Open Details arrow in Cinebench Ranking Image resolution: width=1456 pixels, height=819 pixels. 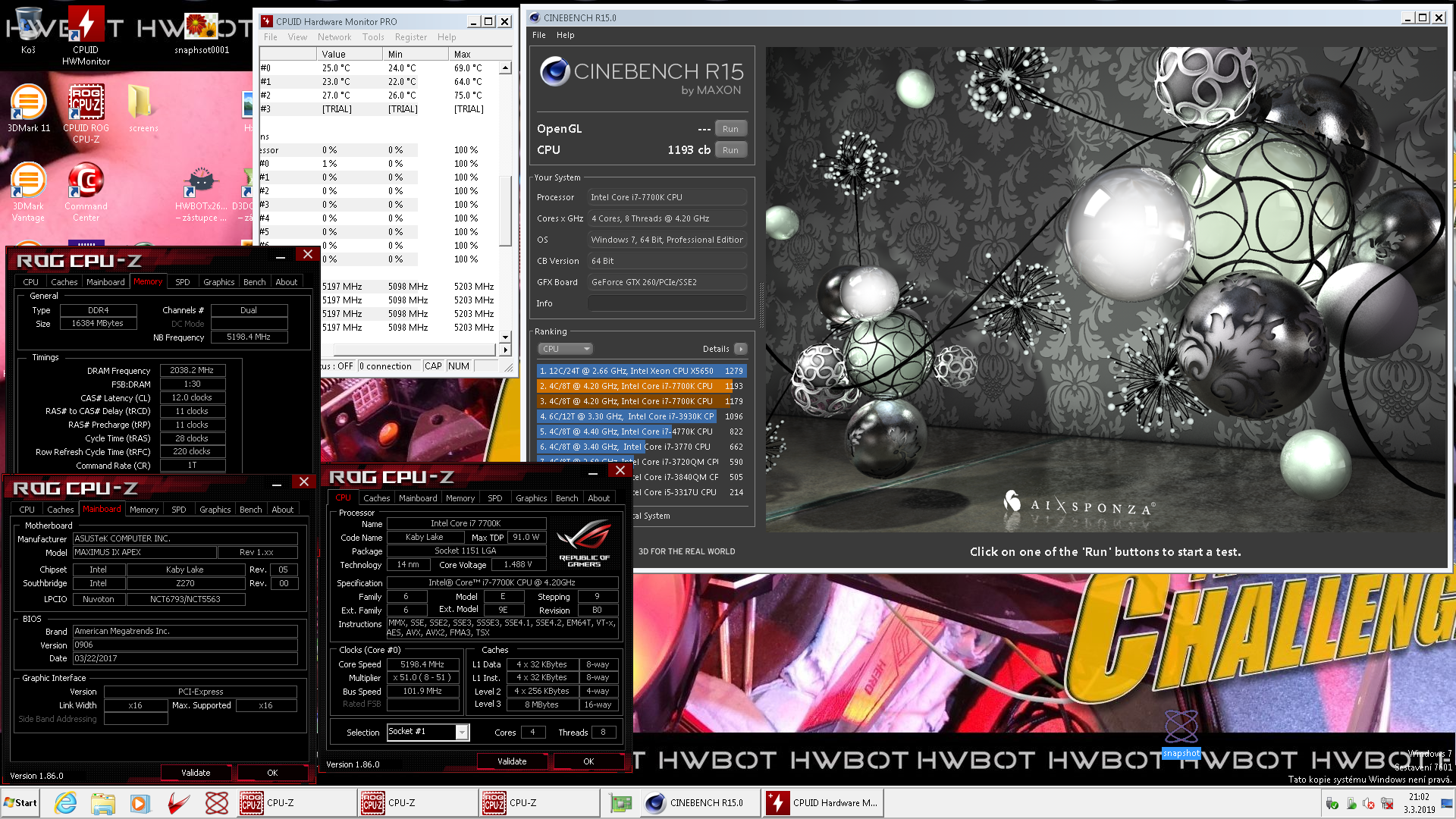point(741,349)
